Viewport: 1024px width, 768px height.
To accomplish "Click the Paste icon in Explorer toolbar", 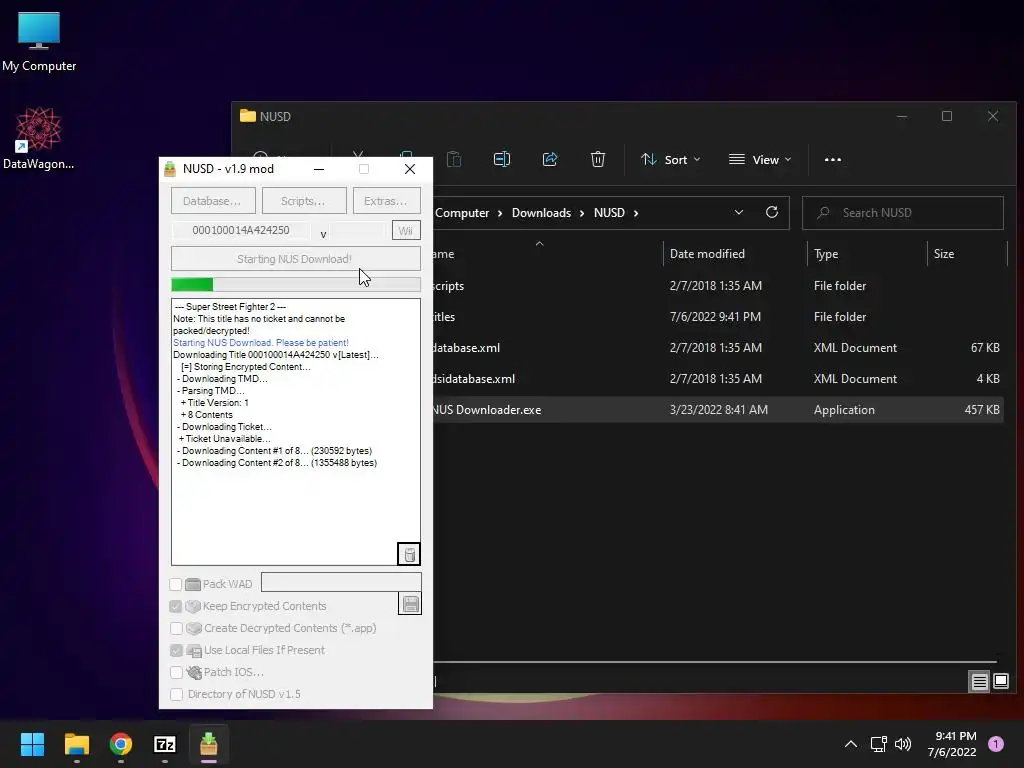I will [x=454, y=159].
